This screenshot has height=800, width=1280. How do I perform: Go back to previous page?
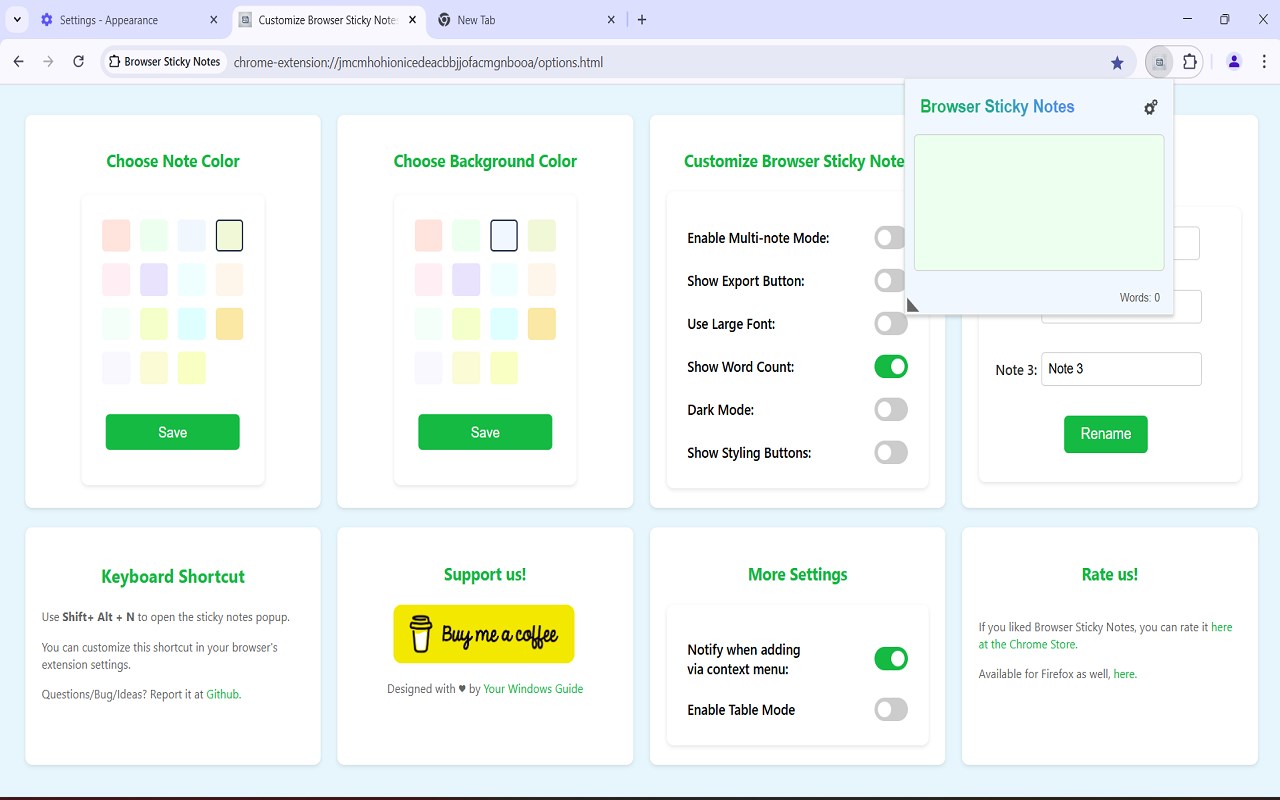pos(18,62)
